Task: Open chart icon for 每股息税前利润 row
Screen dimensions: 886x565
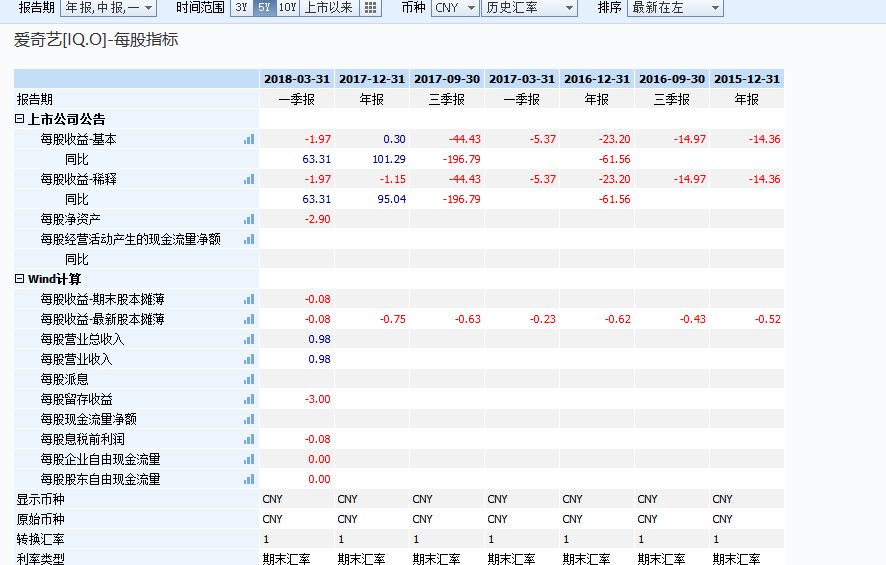Action: coord(249,439)
